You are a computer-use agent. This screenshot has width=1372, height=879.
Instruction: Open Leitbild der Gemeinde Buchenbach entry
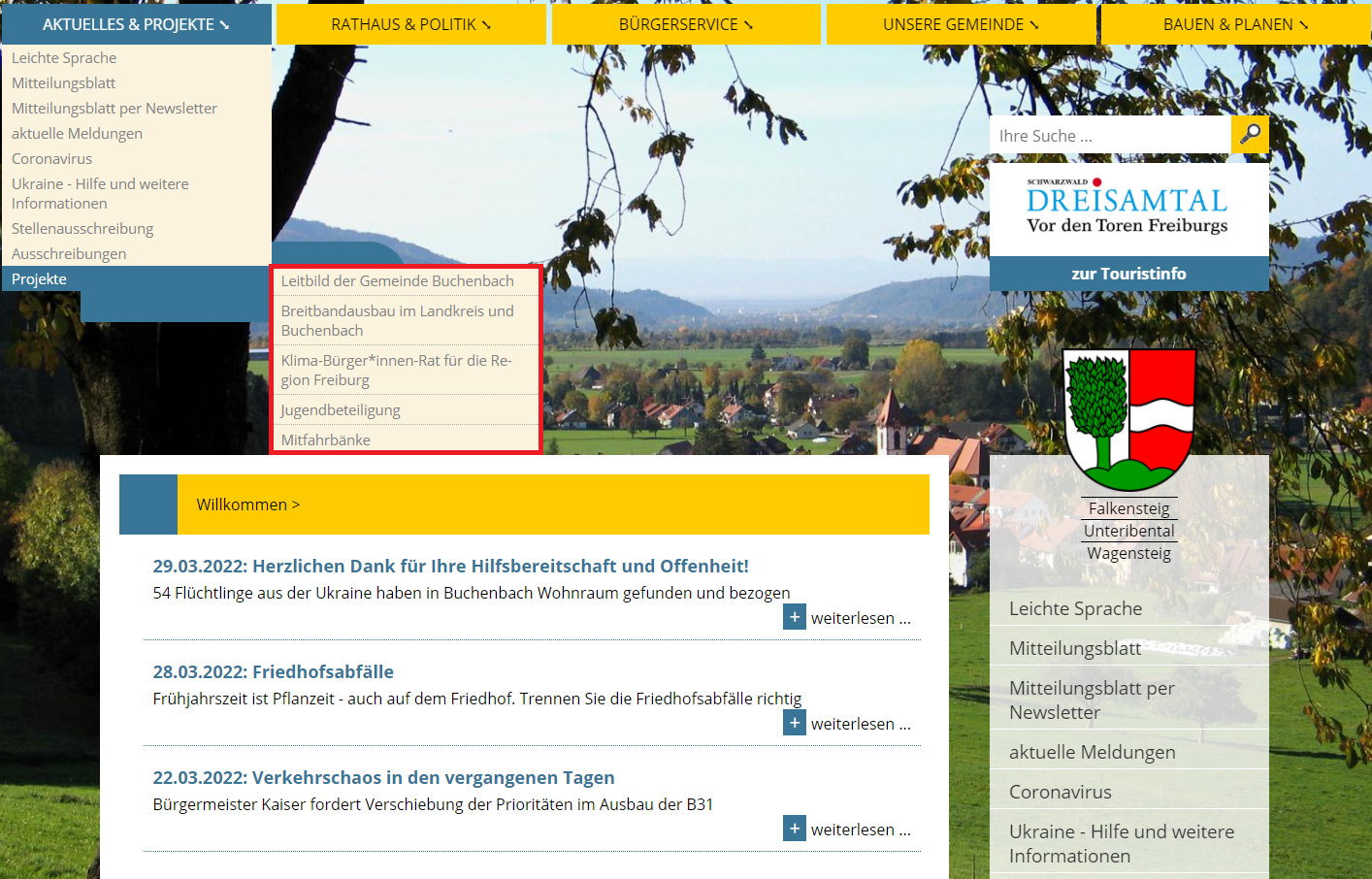pyautogui.click(x=398, y=280)
